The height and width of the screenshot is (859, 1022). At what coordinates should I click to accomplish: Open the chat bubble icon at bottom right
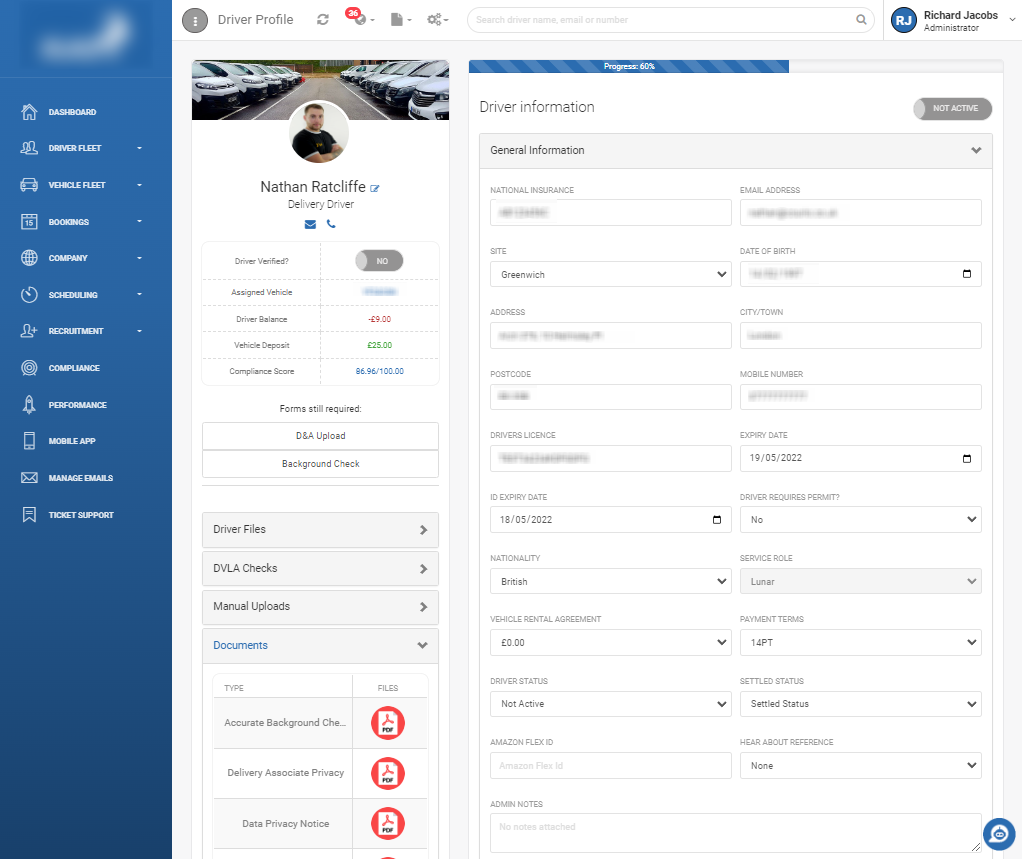click(998, 834)
